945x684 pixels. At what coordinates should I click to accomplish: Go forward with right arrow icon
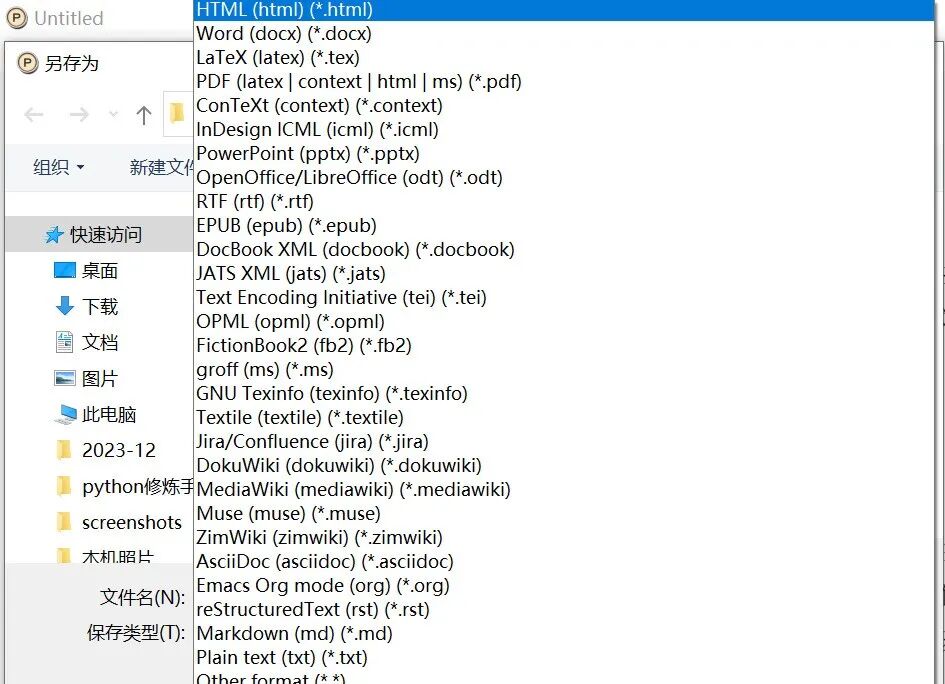pos(79,115)
